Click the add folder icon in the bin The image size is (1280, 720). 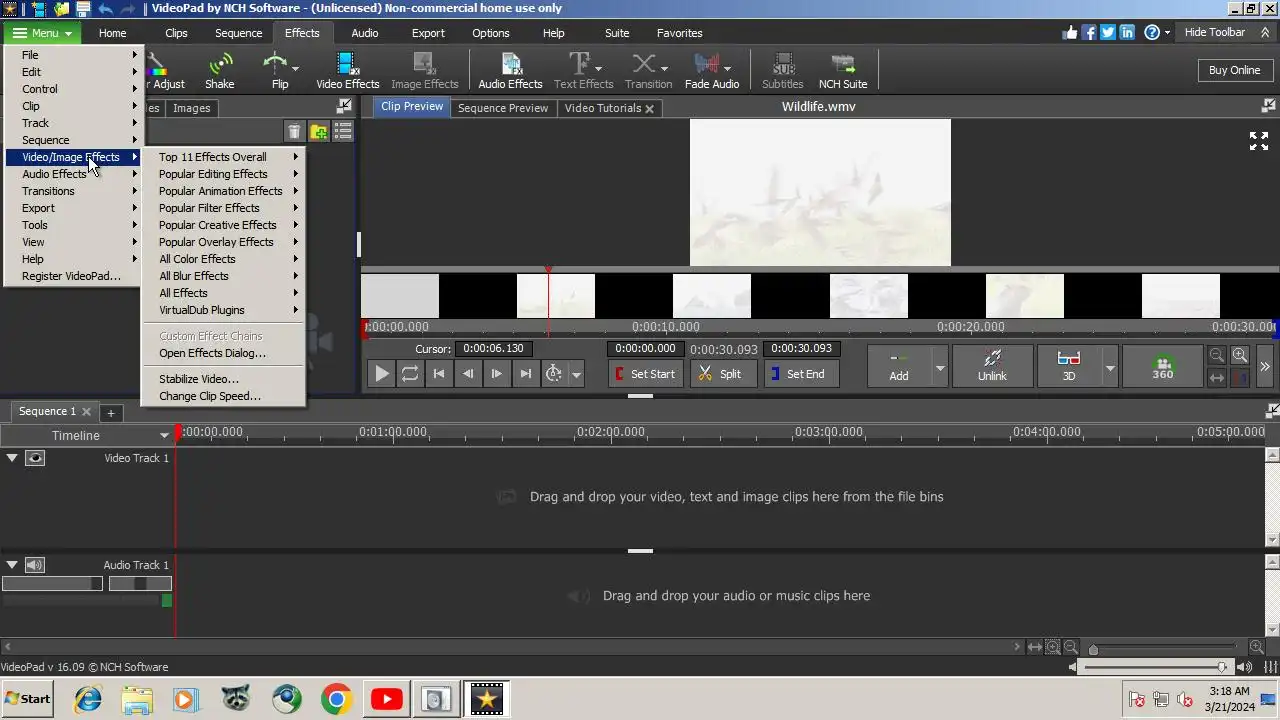319,132
